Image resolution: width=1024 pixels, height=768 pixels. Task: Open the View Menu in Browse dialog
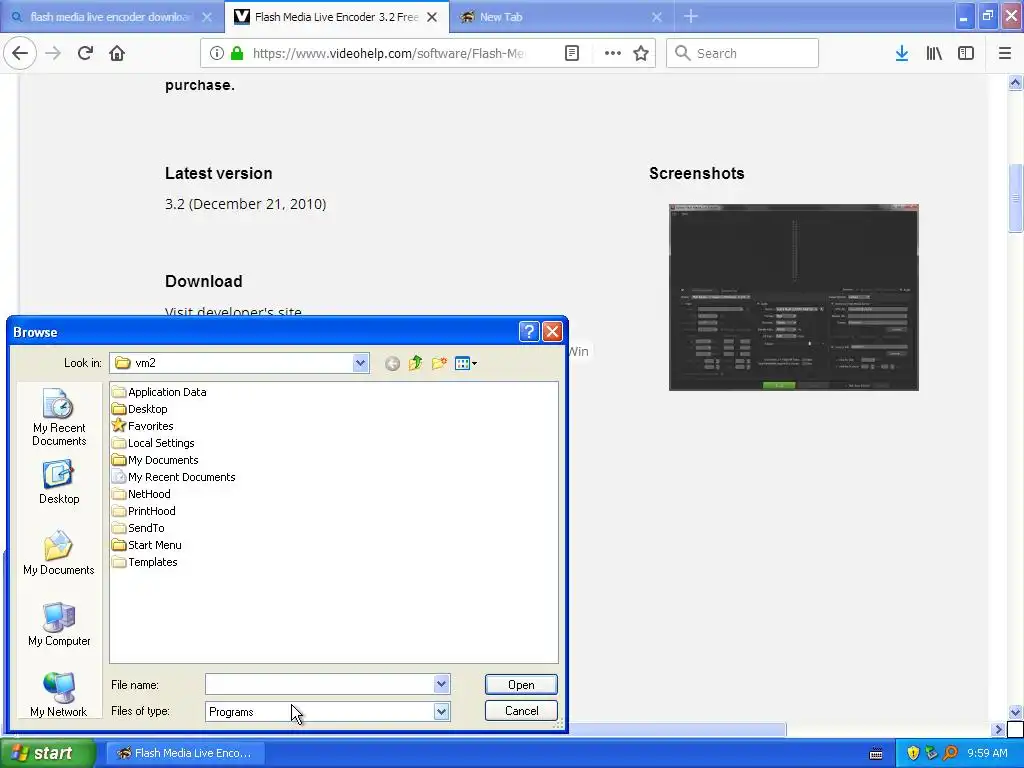tap(466, 363)
